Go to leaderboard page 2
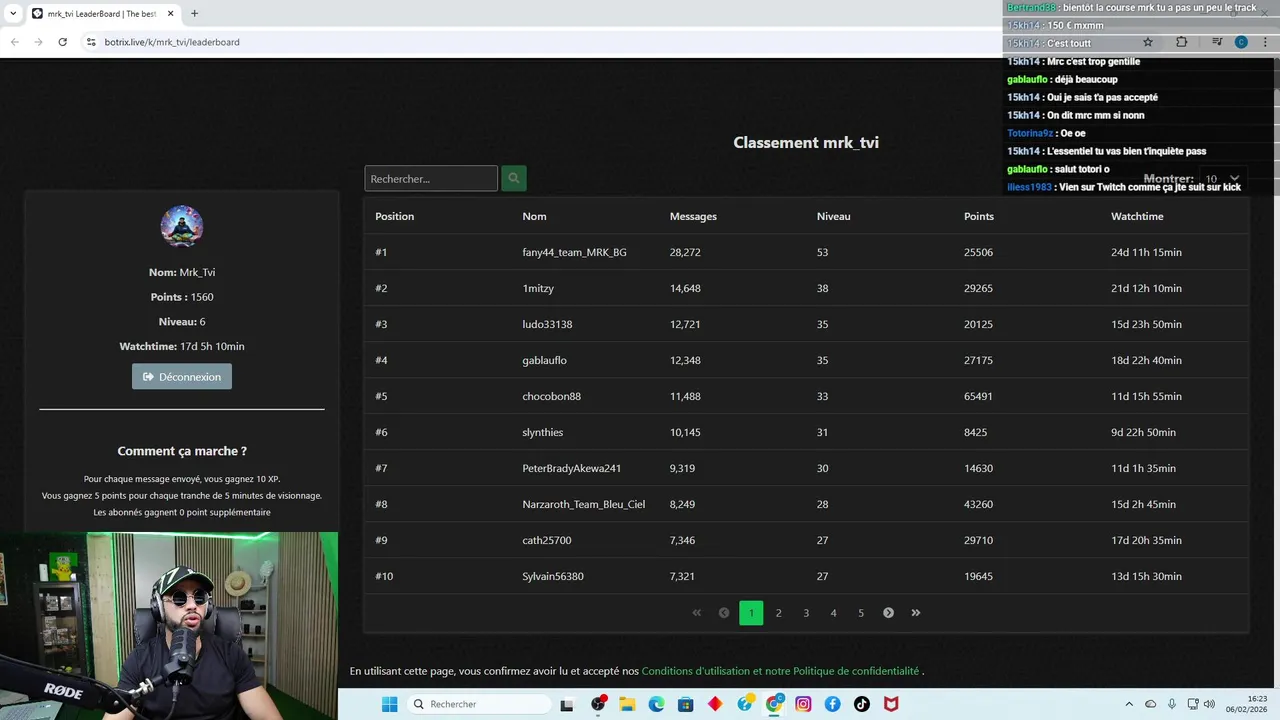 [778, 613]
